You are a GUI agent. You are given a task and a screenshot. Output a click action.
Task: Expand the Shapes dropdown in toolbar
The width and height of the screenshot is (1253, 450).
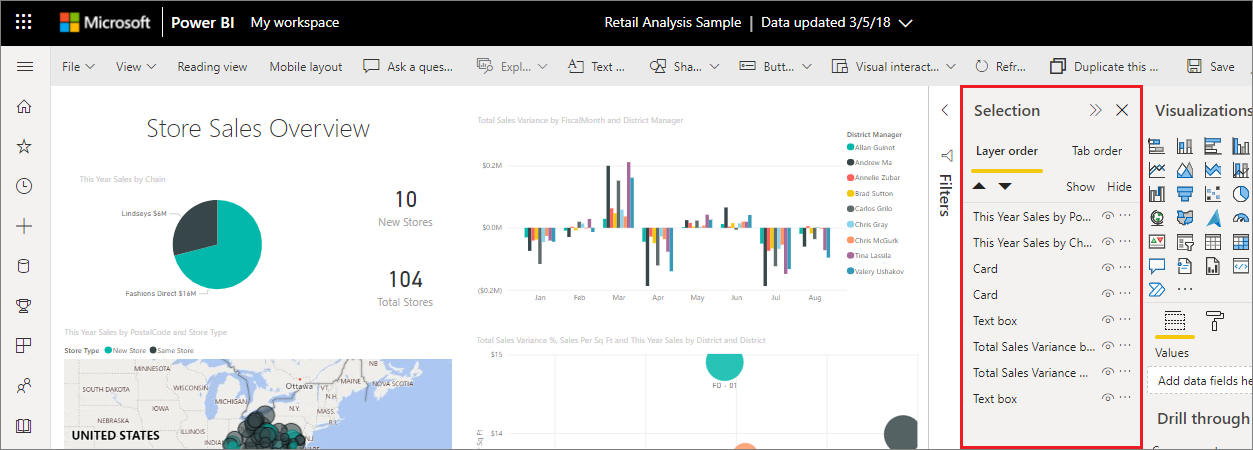pyautogui.click(x=714, y=67)
